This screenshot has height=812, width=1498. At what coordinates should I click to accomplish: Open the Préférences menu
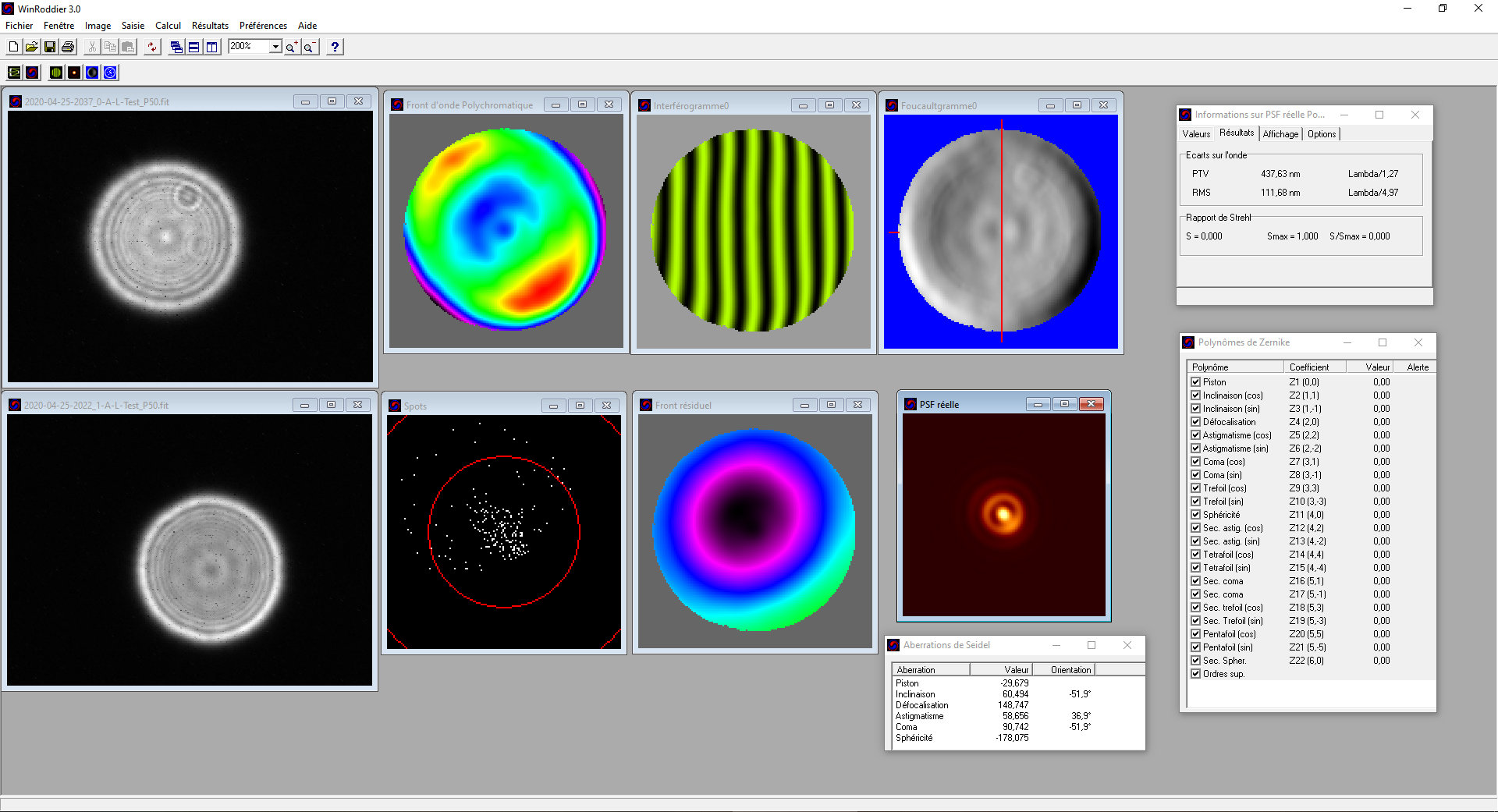coord(263,26)
